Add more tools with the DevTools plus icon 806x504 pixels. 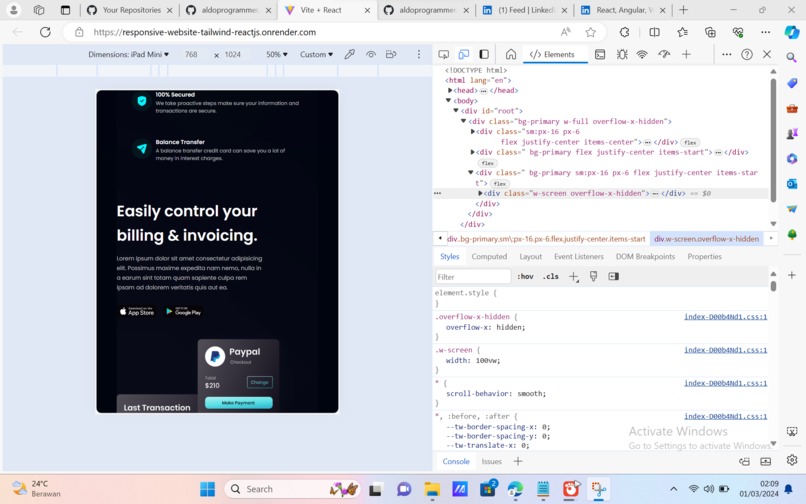[x=686, y=55]
